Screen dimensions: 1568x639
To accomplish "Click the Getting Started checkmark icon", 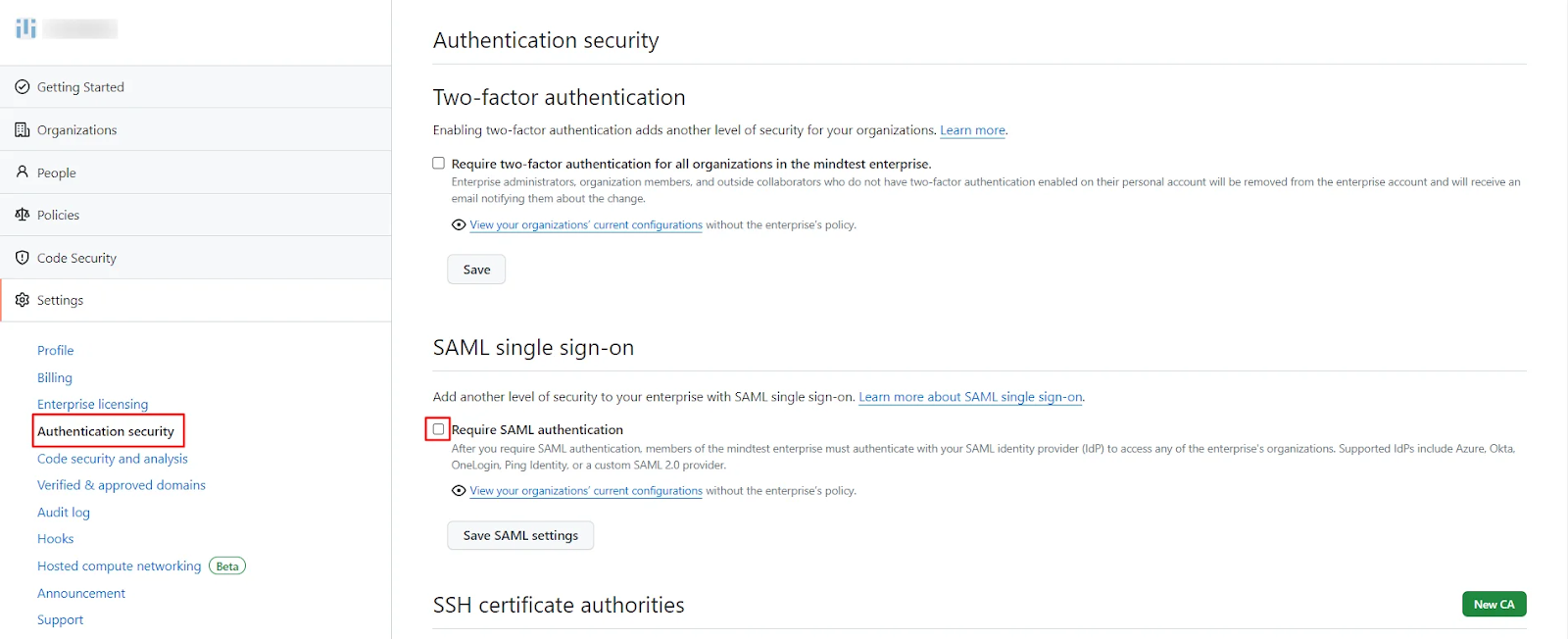I will pyautogui.click(x=23, y=87).
